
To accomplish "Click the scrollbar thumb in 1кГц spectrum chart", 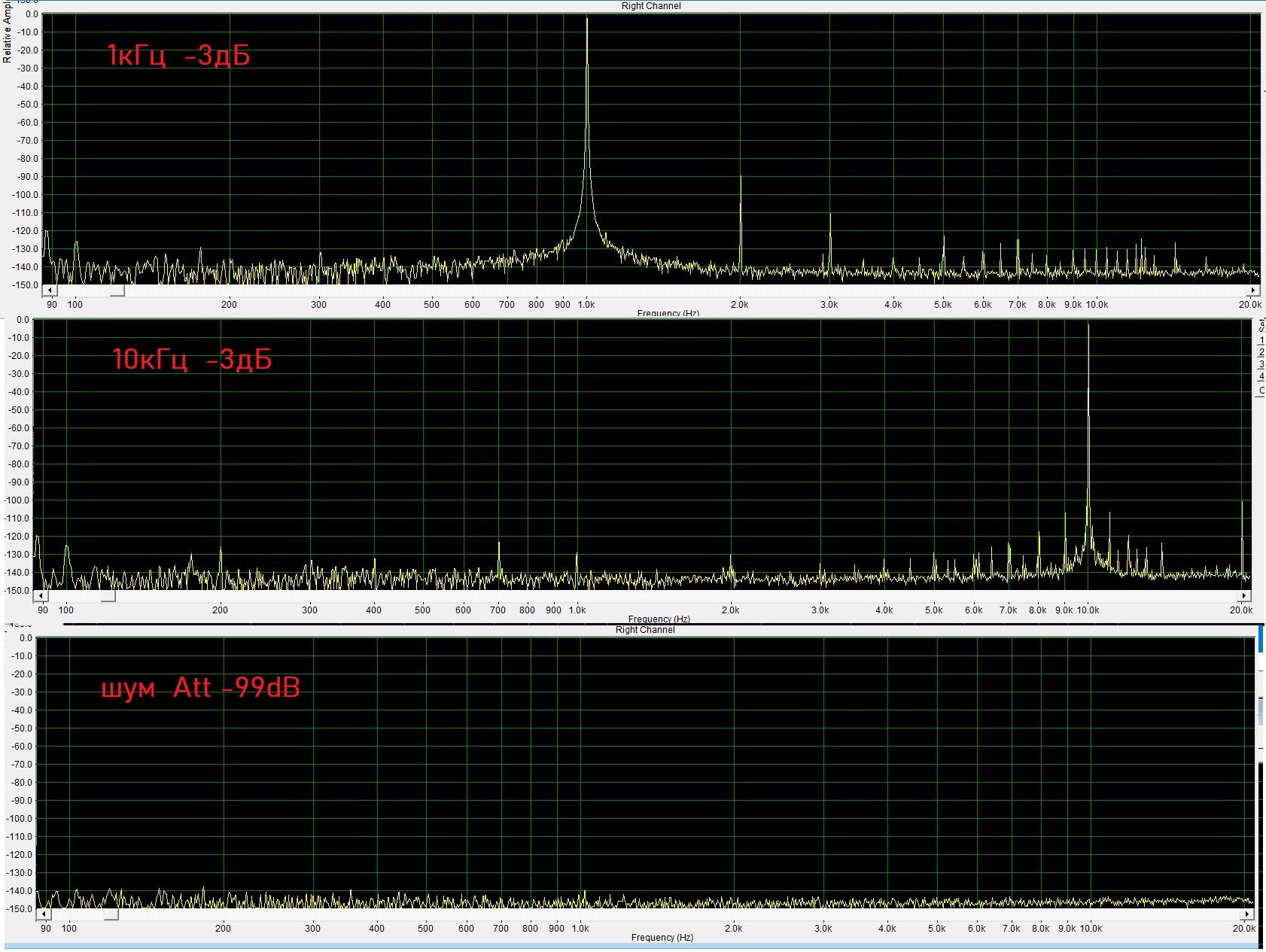I will (117, 290).
